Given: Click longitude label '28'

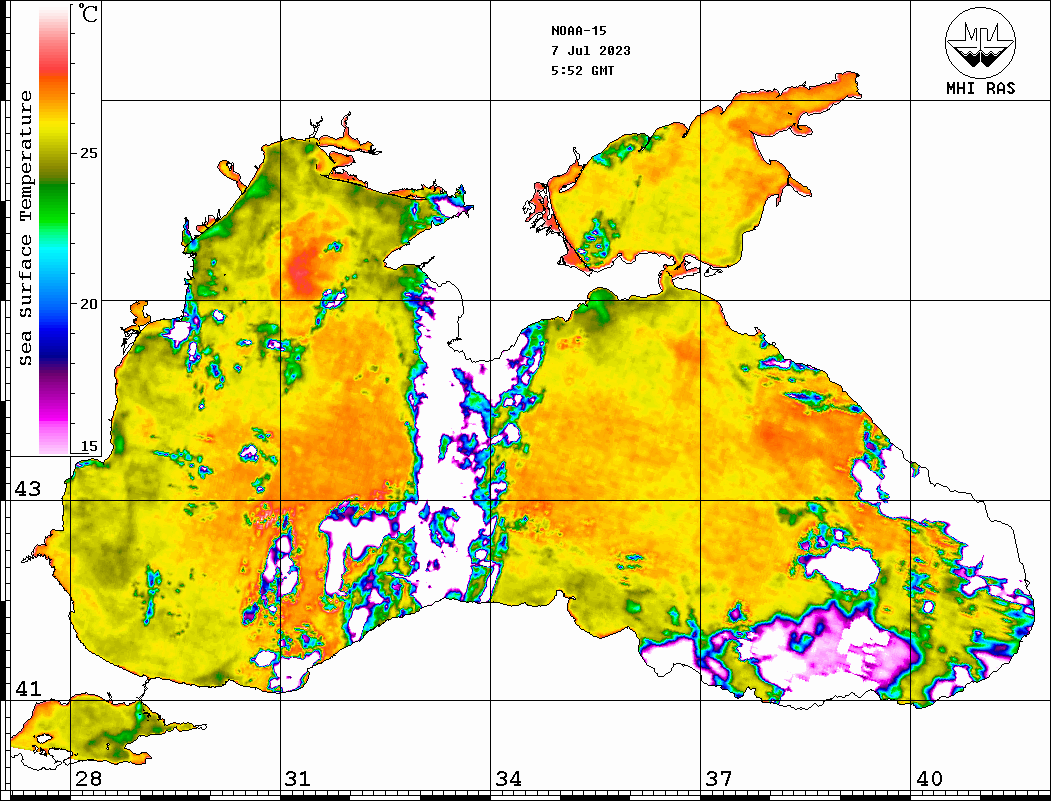Looking at the screenshot, I should (88, 779).
